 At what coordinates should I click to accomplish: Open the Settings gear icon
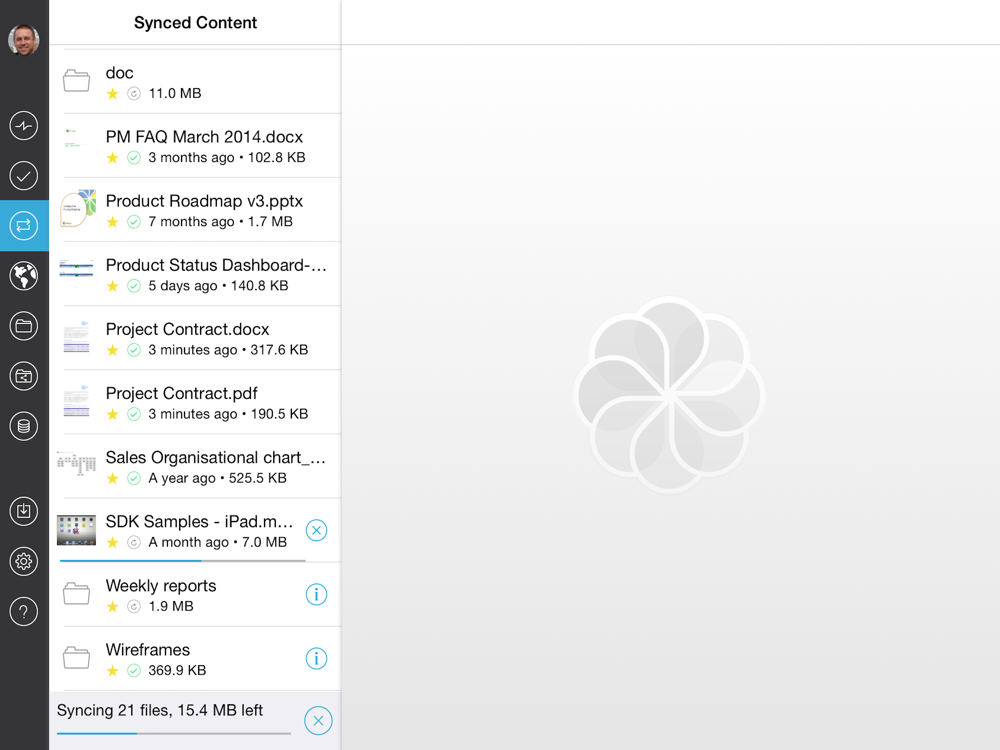click(x=24, y=561)
